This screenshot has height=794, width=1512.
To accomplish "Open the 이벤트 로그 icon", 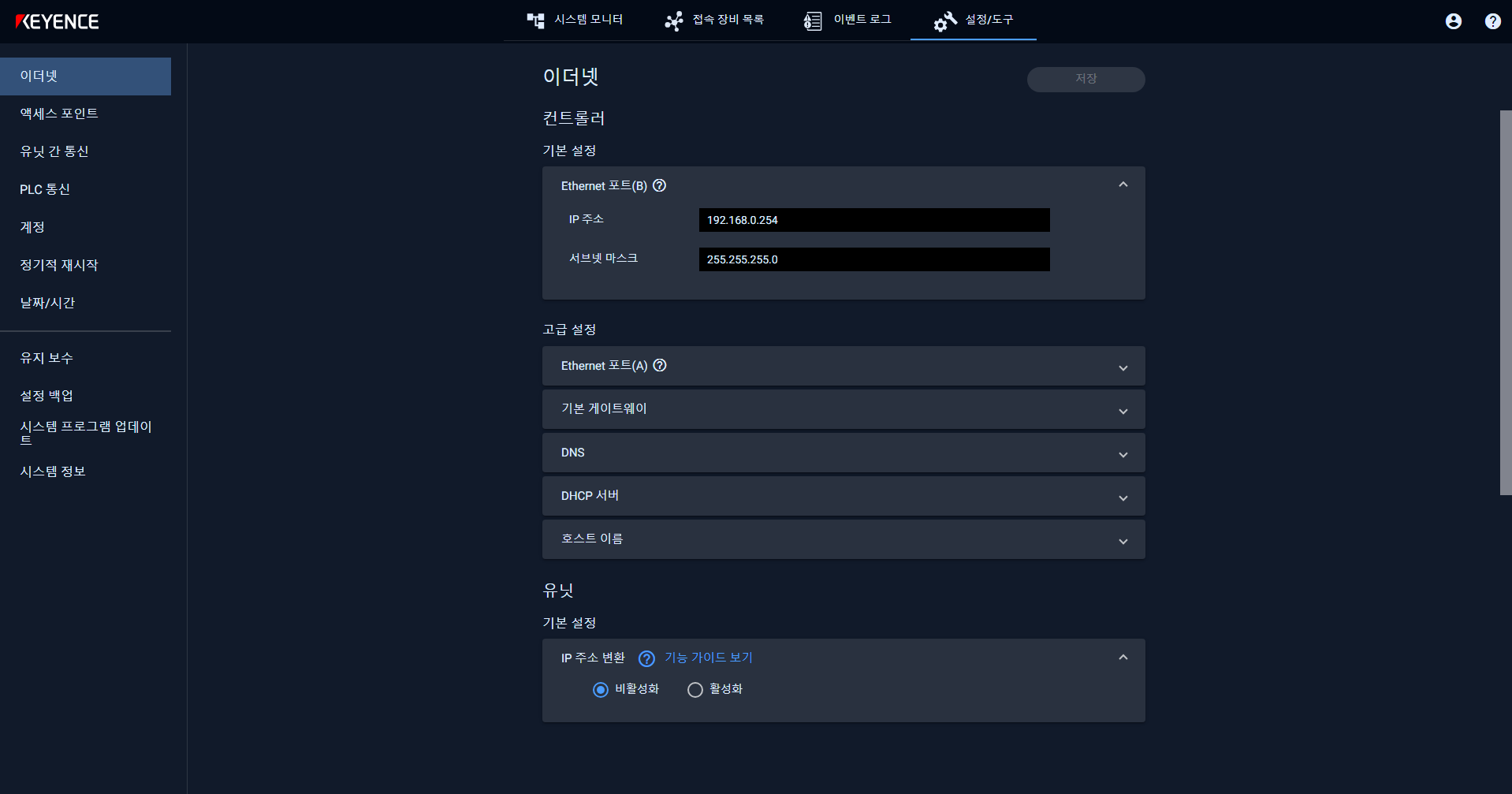I will [x=813, y=21].
